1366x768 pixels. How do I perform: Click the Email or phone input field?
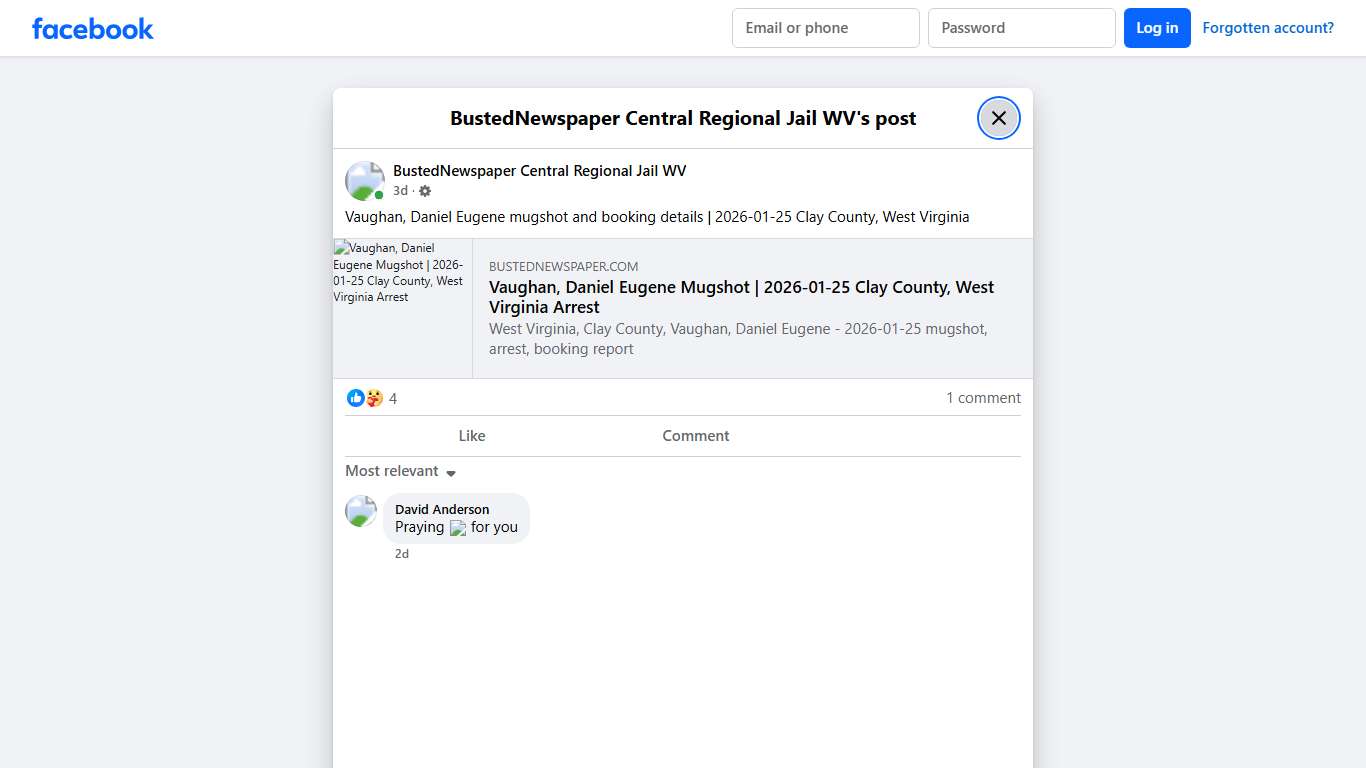825,28
